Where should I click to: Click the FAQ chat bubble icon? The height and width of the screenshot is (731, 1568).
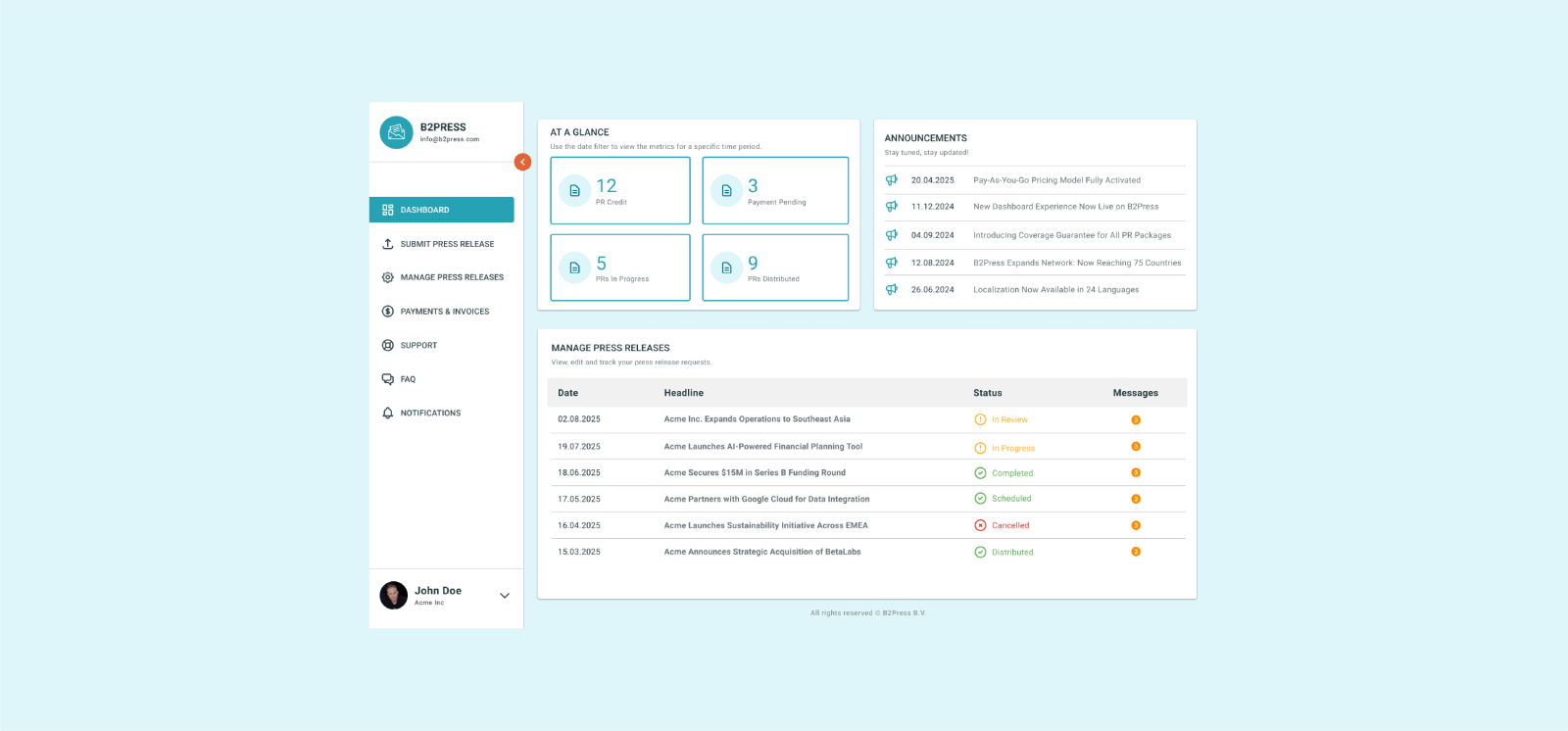point(388,379)
